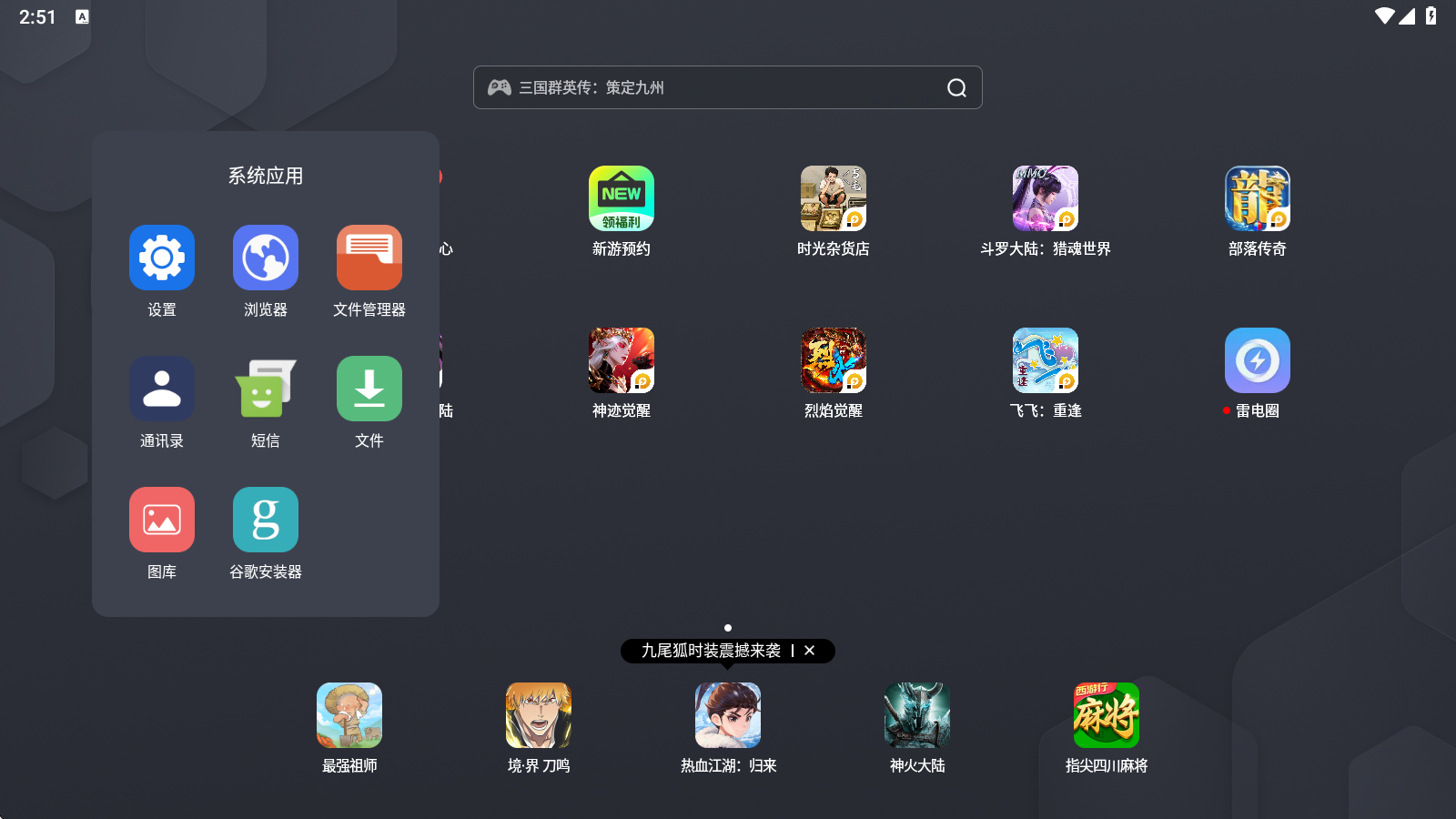This screenshot has width=1456, height=819.
Task: Launch 谷歌安装器 Google installer
Action: [266, 520]
